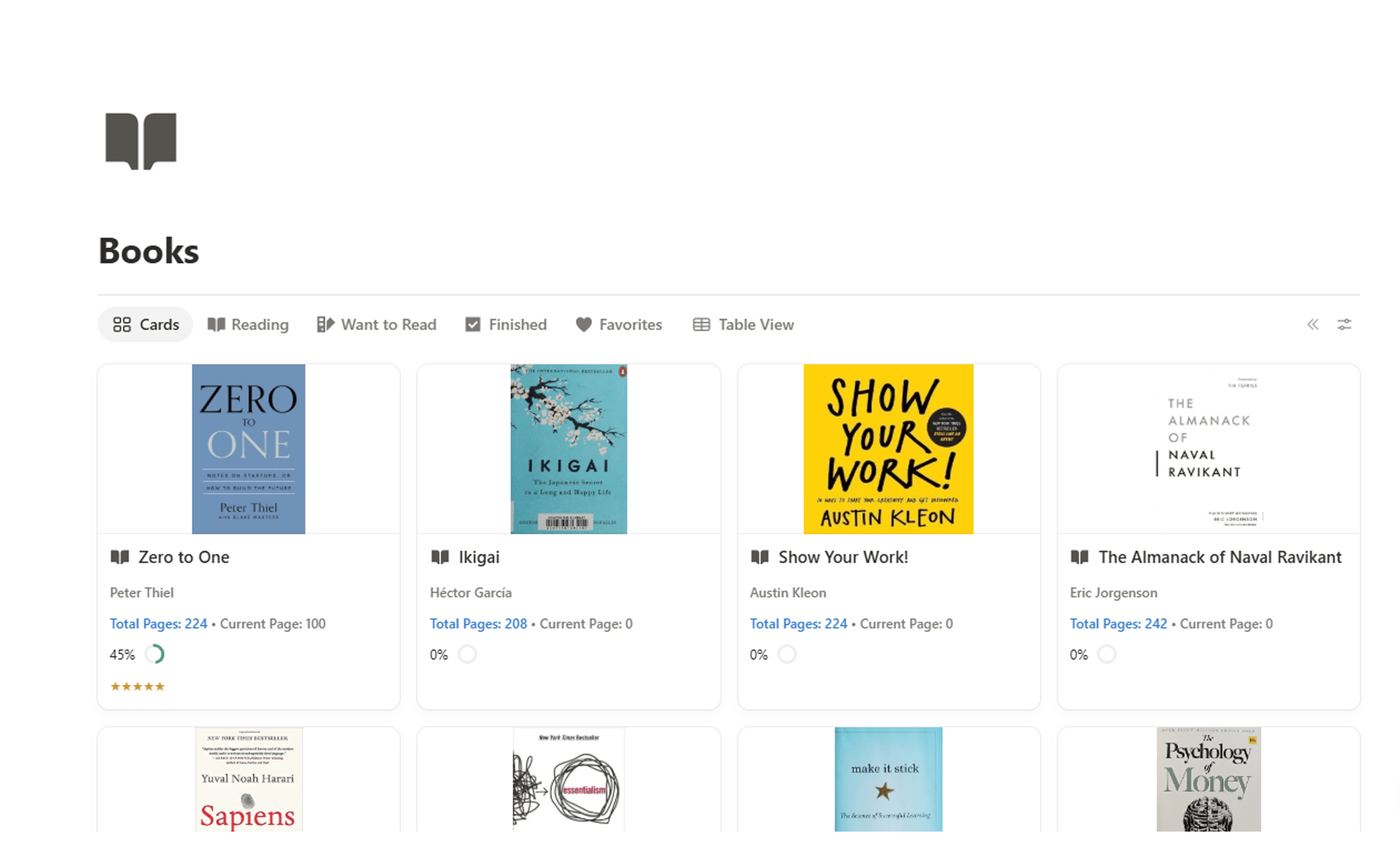Click the Books page heading

(149, 251)
